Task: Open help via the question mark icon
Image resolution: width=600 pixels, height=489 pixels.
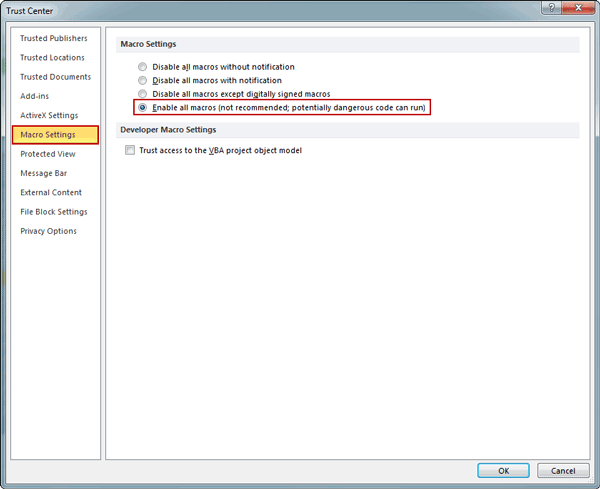Action: [x=551, y=8]
